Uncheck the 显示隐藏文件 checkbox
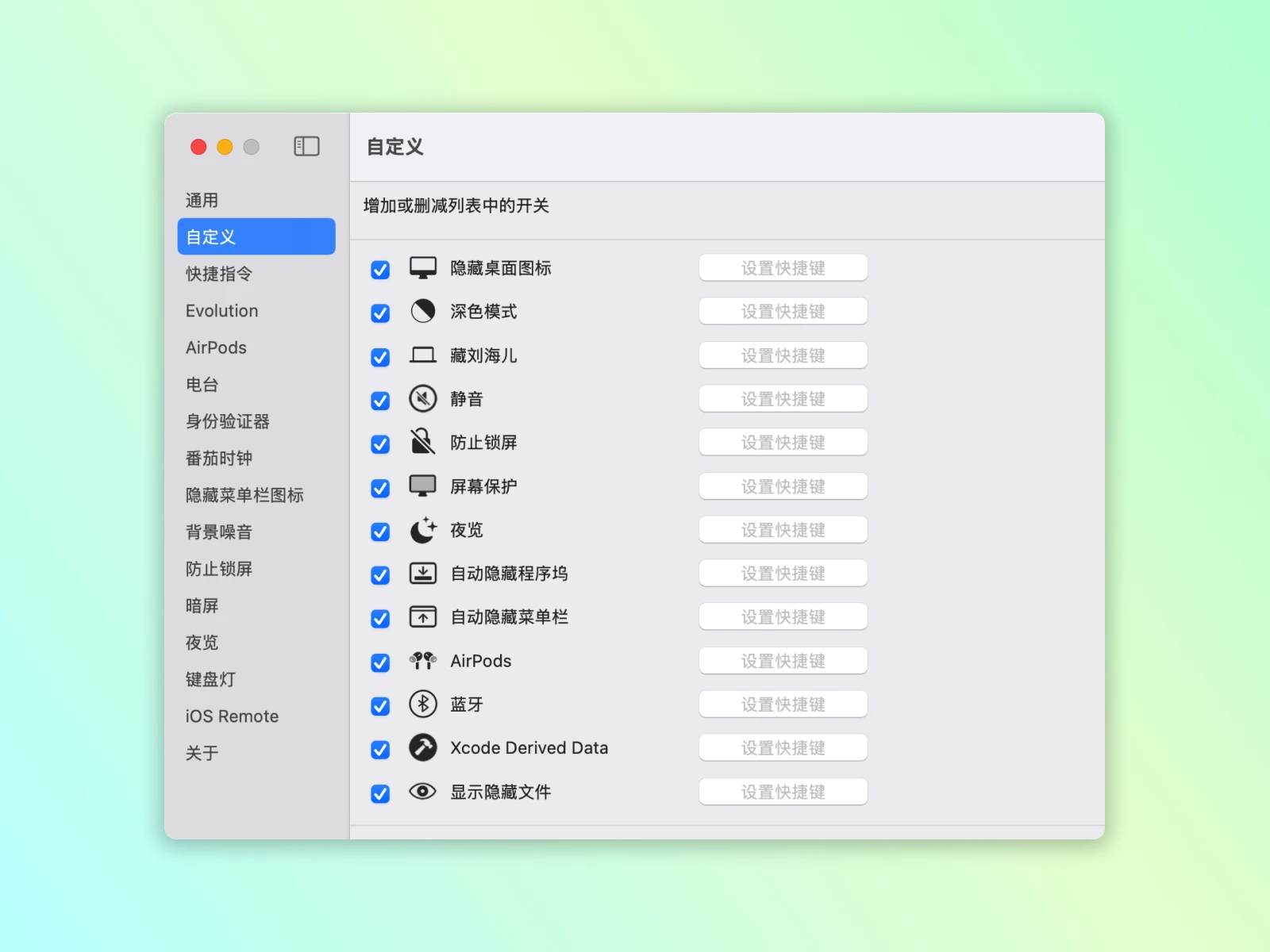Screen dimensions: 1270x952 pyautogui.click(x=380, y=793)
